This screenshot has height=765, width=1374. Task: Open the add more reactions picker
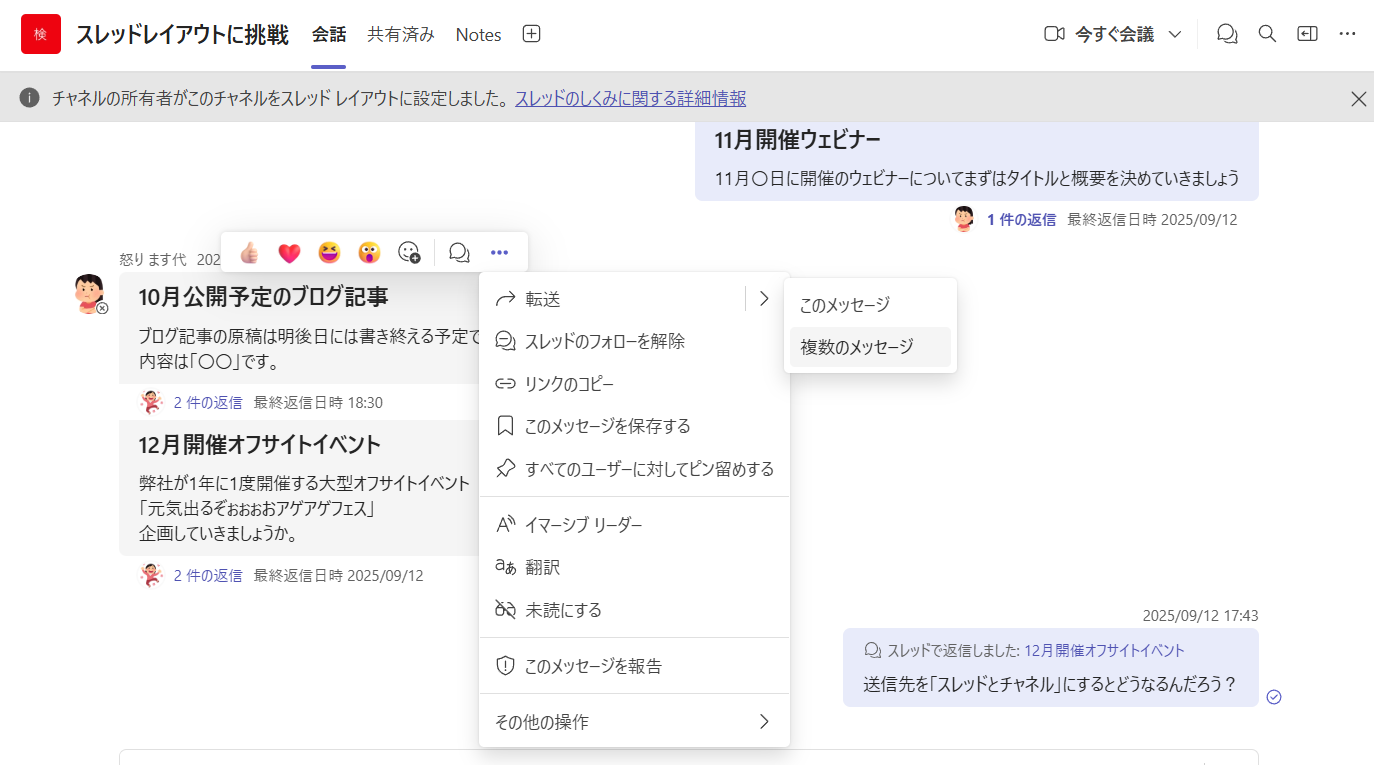409,253
